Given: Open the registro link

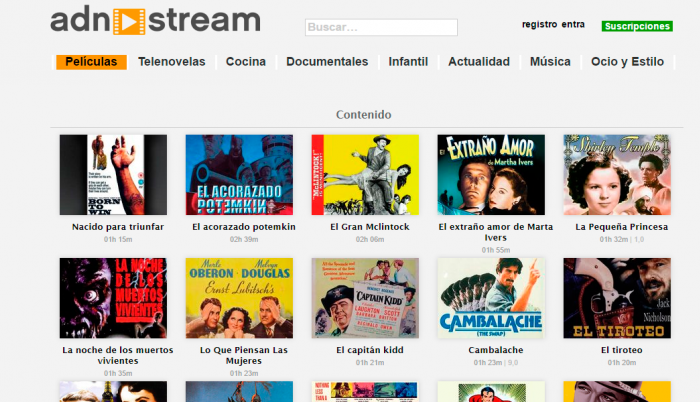Looking at the screenshot, I should 539,25.
